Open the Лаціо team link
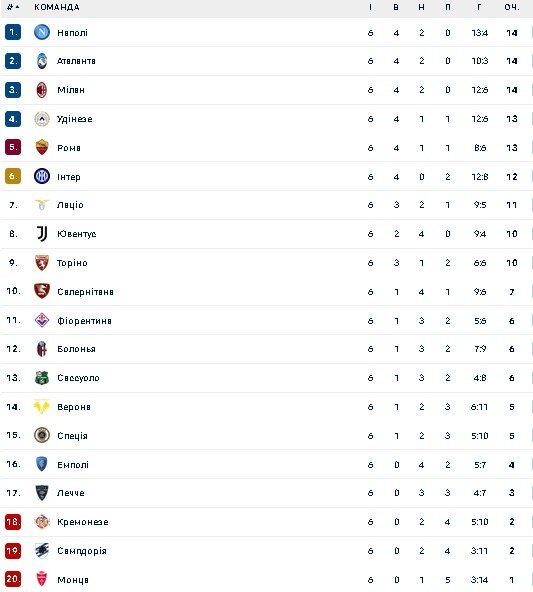 pyautogui.click(x=70, y=205)
